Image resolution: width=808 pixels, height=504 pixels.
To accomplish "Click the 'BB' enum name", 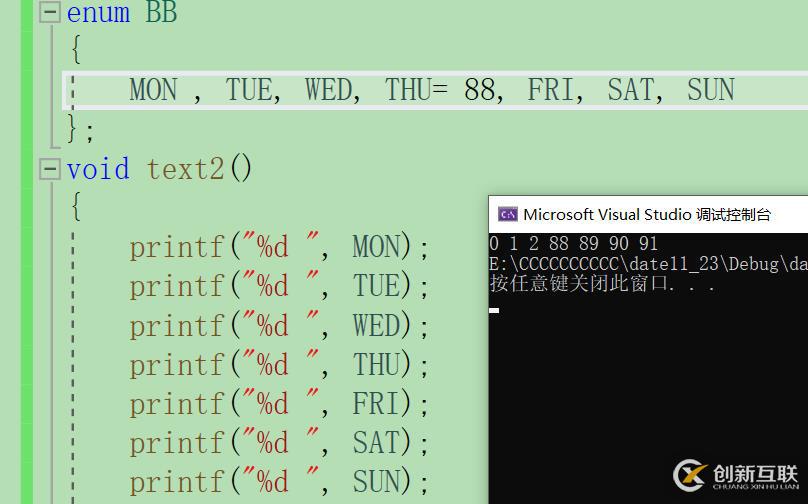I will point(161,12).
